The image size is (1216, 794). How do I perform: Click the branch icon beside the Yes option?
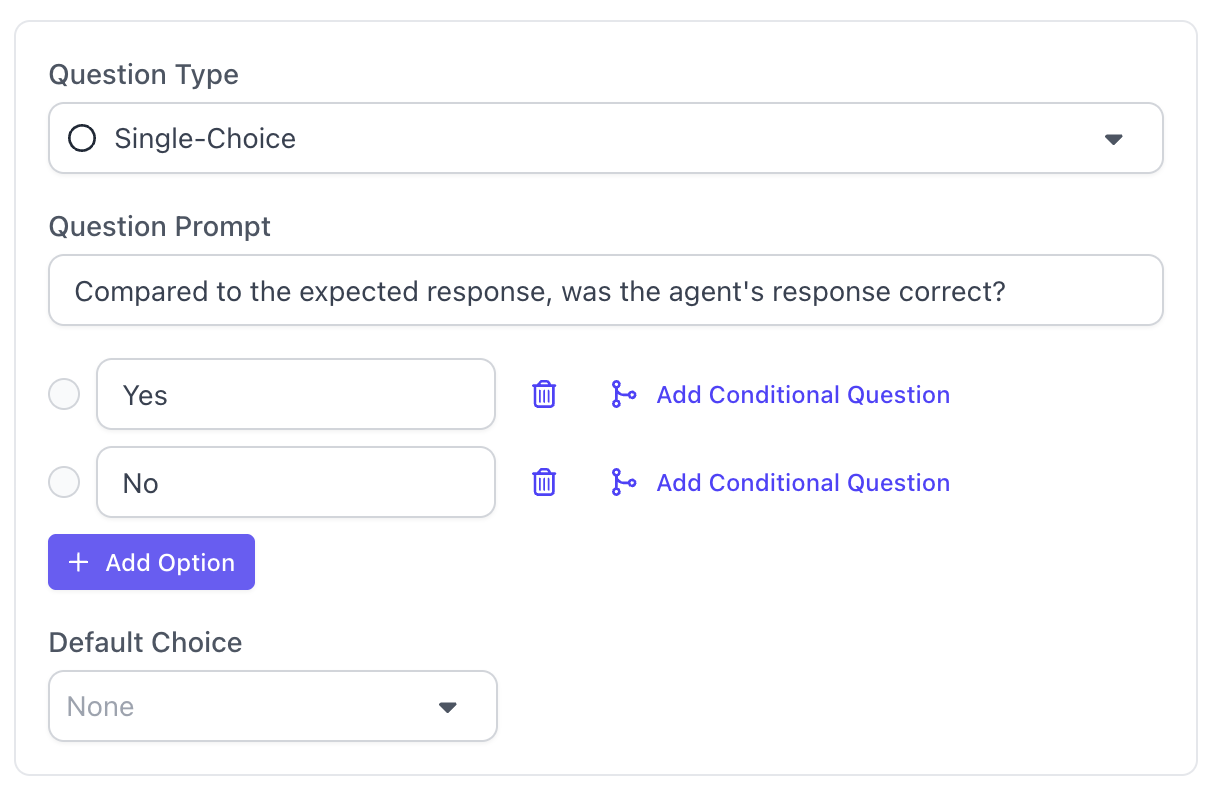624,395
